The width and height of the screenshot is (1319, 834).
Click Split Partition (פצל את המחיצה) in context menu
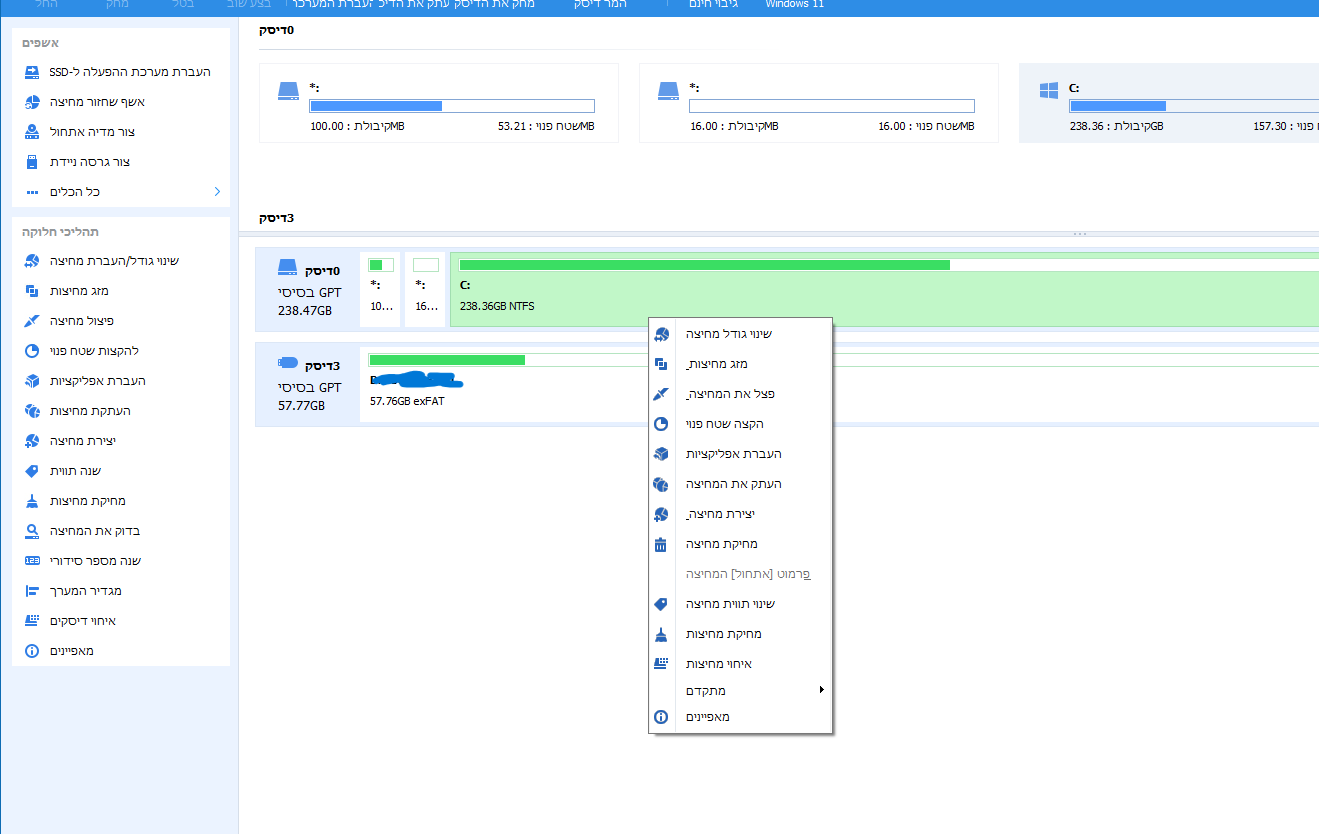click(x=730, y=394)
